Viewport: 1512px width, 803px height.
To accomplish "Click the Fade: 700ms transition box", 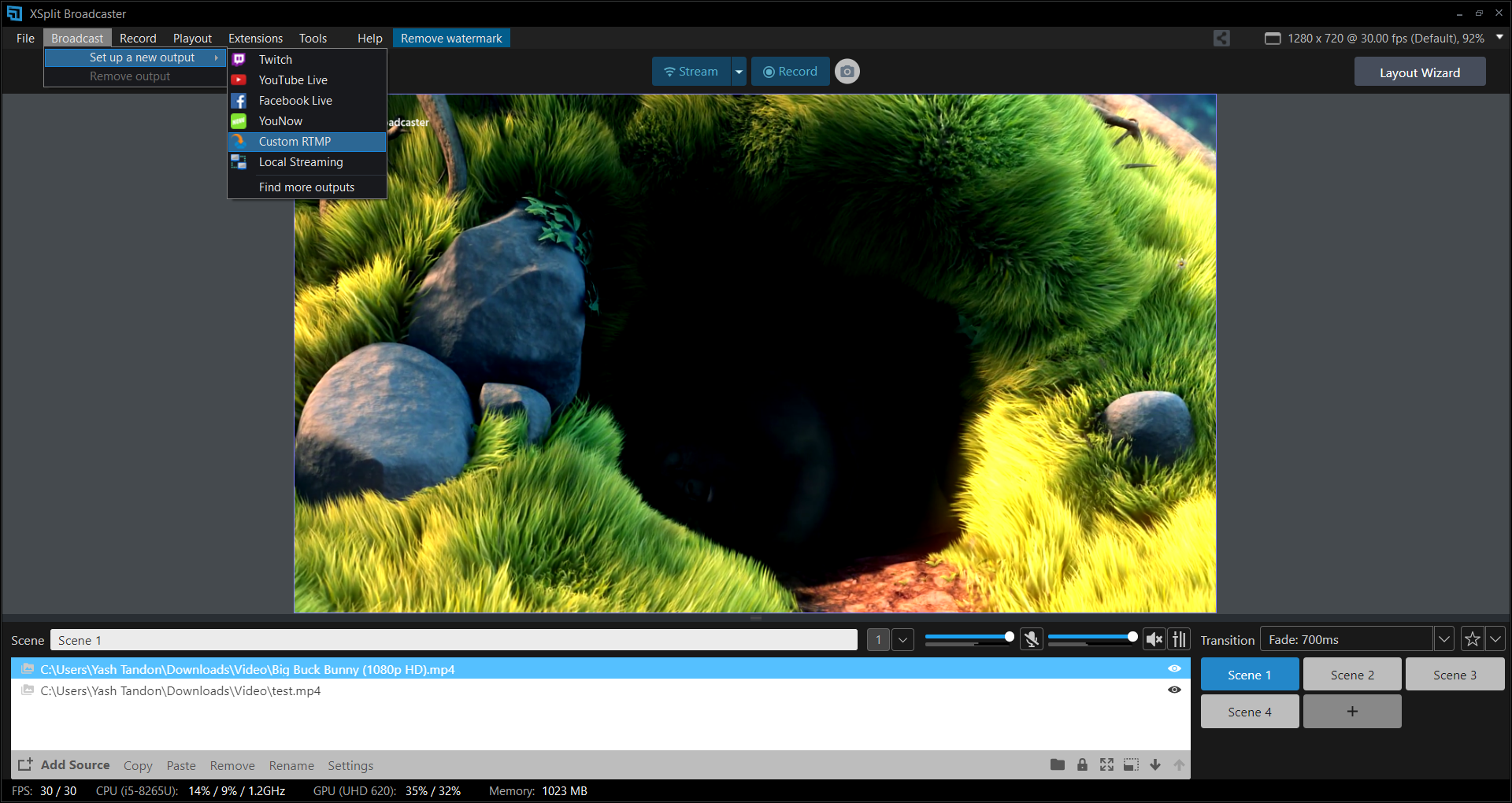I will coord(1347,639).
